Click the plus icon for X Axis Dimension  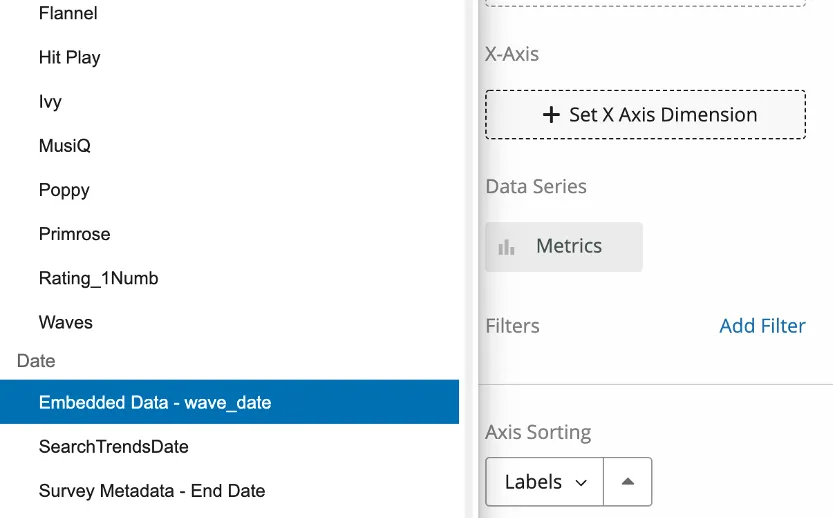(x=550, y=115)
